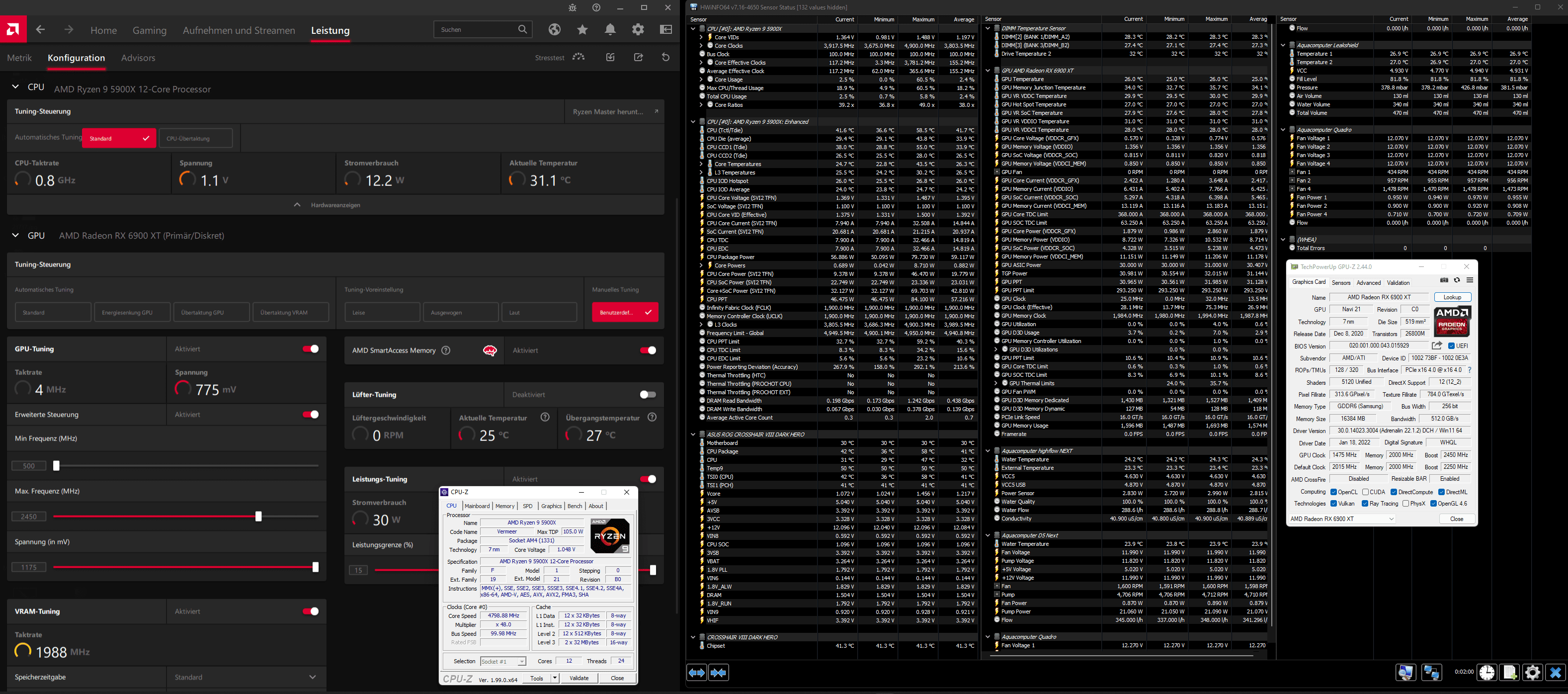Start the Stresstest icon
The width and height of the screenshot is (1568, 694).
(x=579, y=57)
